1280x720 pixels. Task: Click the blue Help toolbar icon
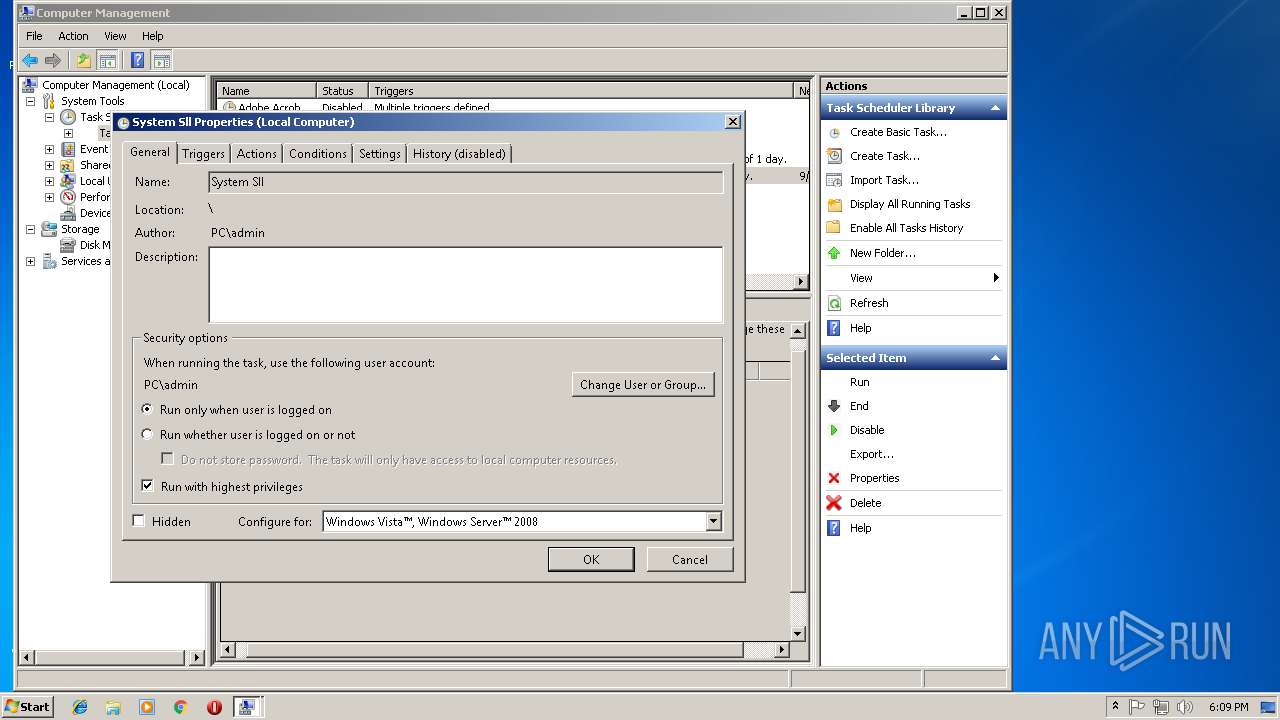[138, 61]
